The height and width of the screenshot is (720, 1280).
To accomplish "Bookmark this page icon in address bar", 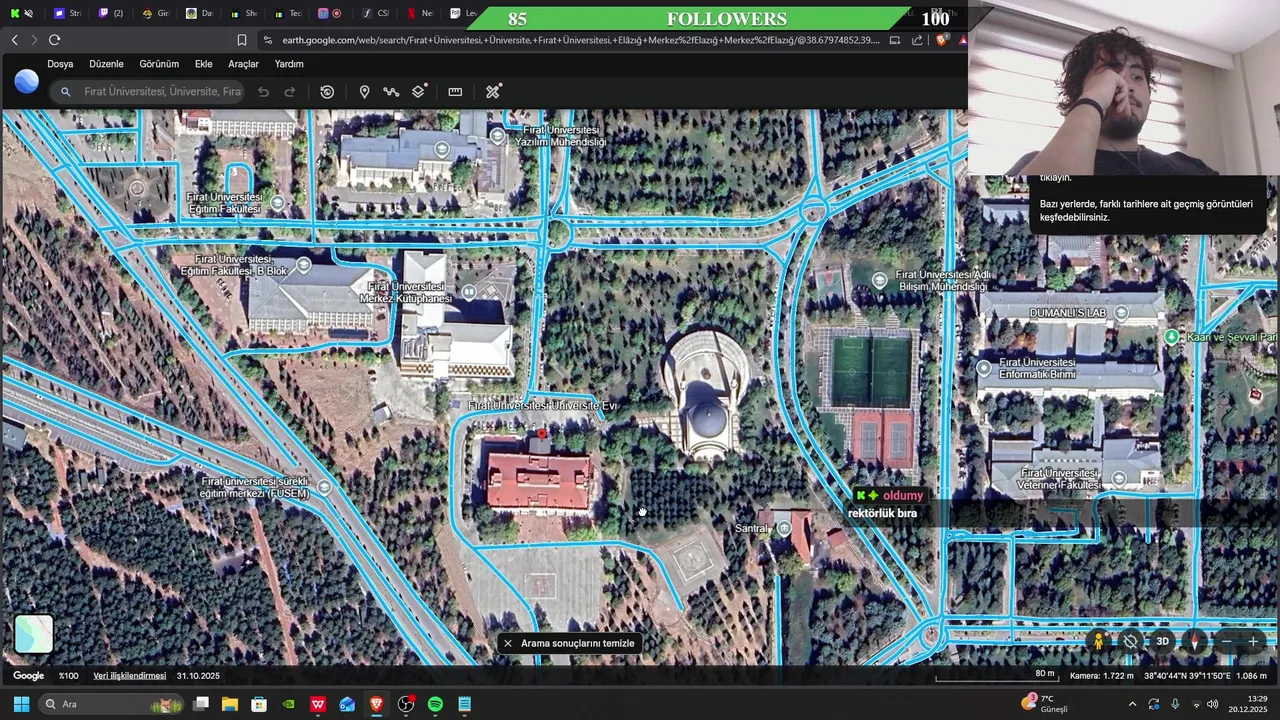I will 241,40.
